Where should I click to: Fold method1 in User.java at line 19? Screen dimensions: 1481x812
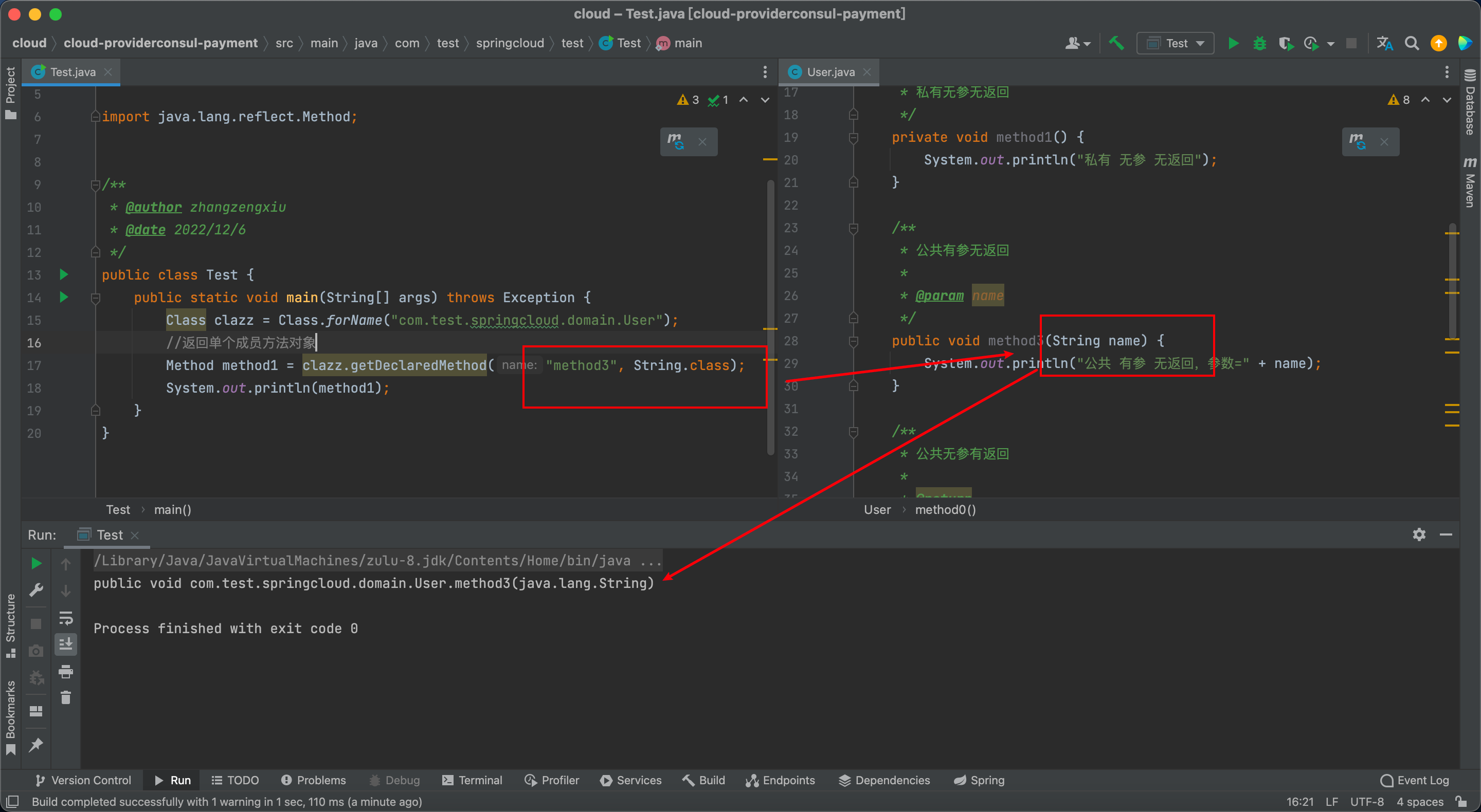point(853,137)
